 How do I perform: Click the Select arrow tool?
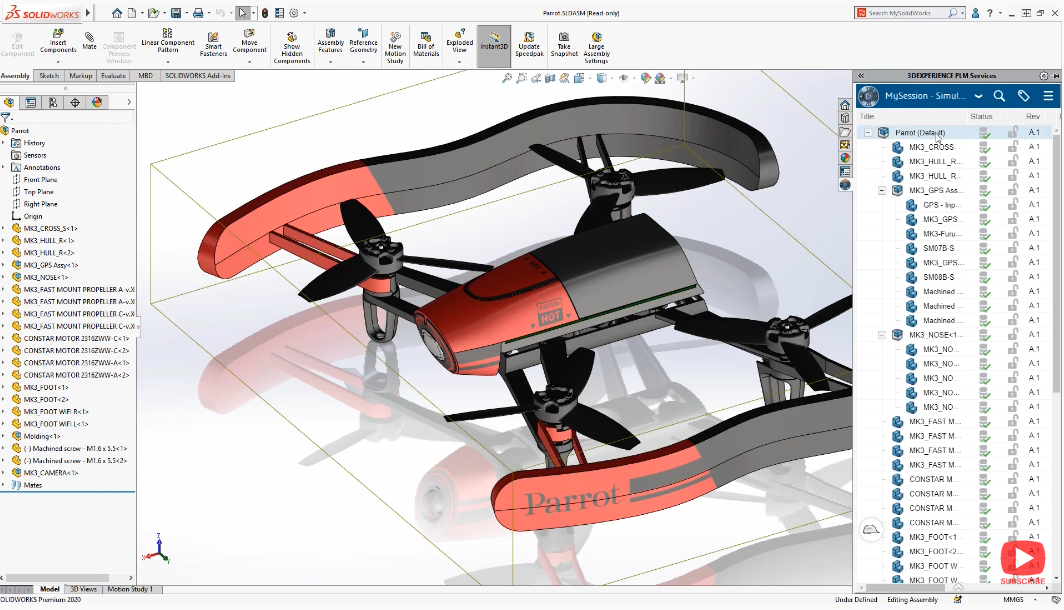(x=242, y=13)
